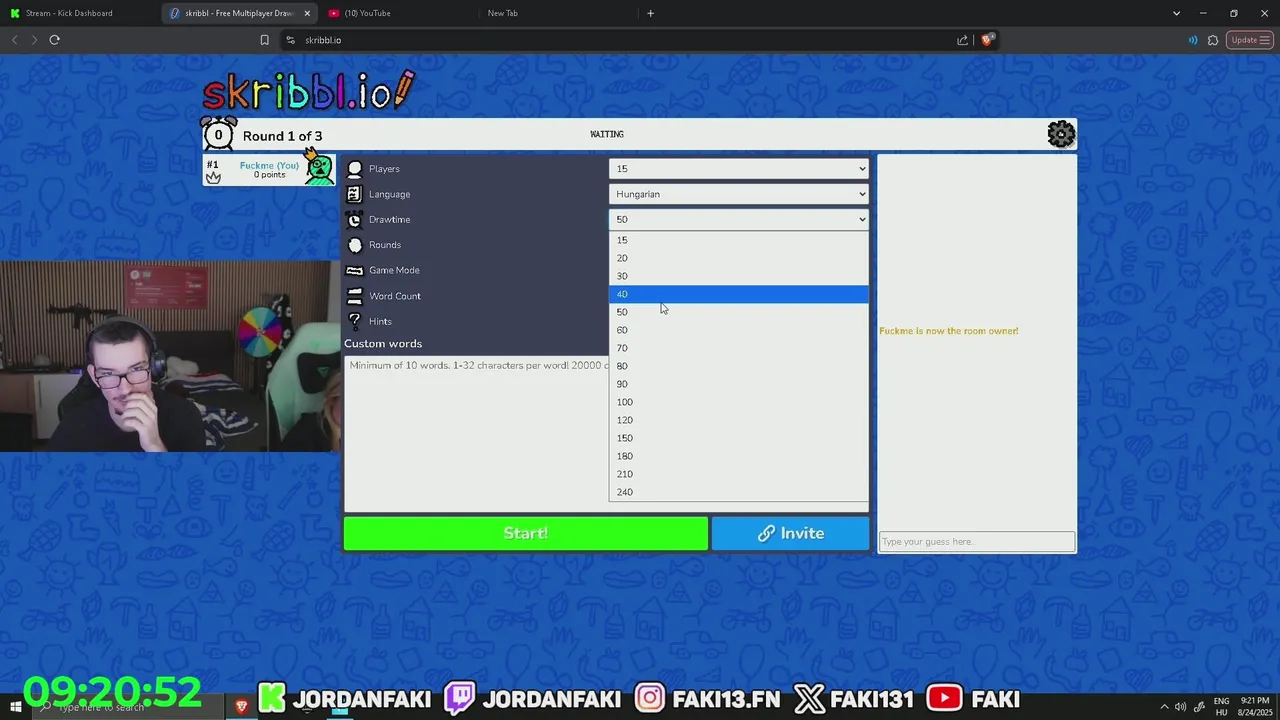Click the Players person icon
The width and height of the screenshot is (1280, 720).
(355, 169)
